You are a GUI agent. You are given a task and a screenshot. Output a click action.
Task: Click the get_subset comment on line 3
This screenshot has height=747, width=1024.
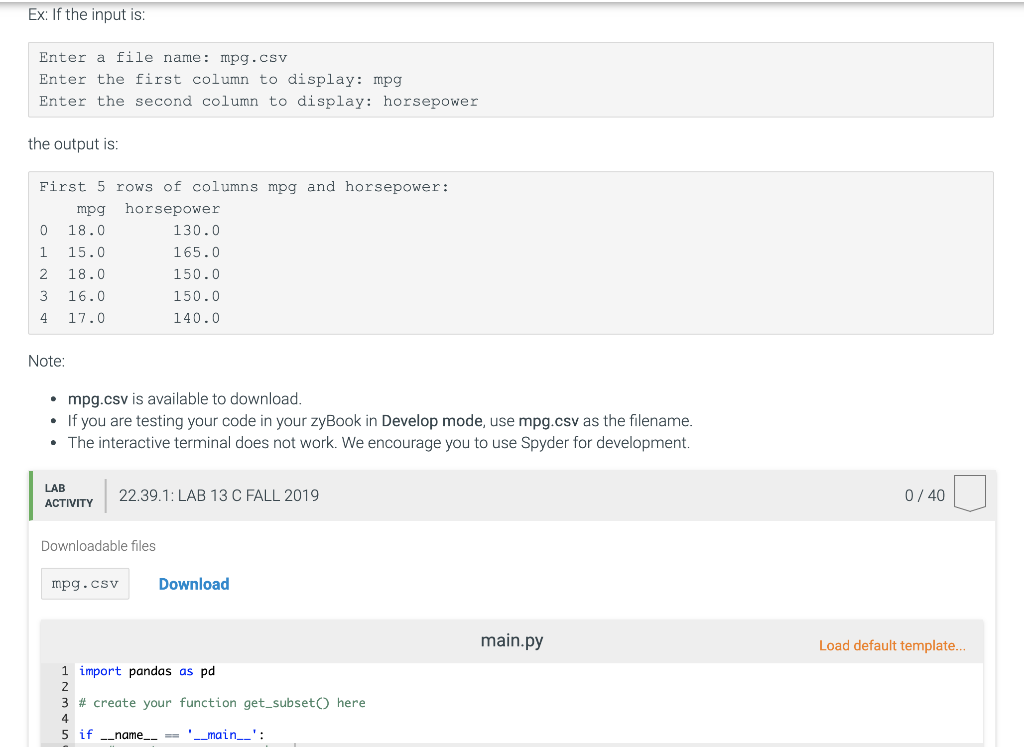[x=222, y=703]
